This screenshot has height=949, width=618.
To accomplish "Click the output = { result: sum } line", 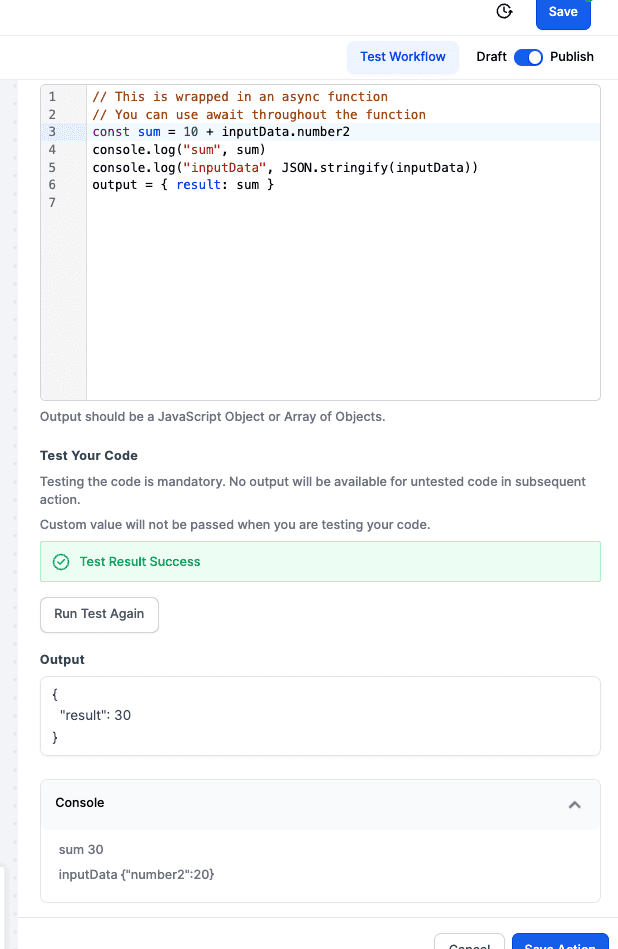I will coord(183,185).
